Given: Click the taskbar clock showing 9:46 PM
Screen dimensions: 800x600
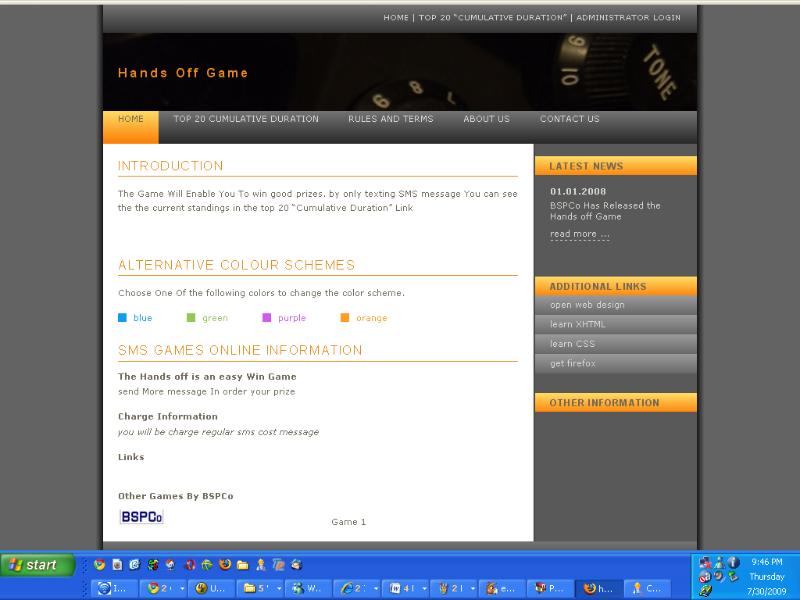Looking at the screenshot, I should 767,562.
